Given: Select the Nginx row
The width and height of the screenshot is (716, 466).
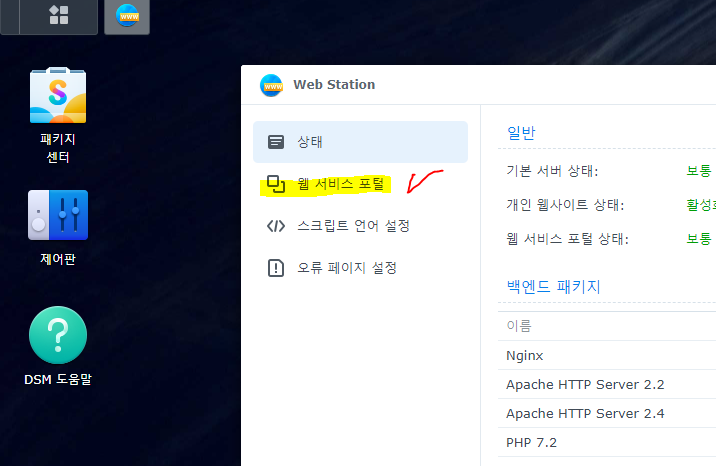Looking at the screenshot, I should [x=607, y=356].
